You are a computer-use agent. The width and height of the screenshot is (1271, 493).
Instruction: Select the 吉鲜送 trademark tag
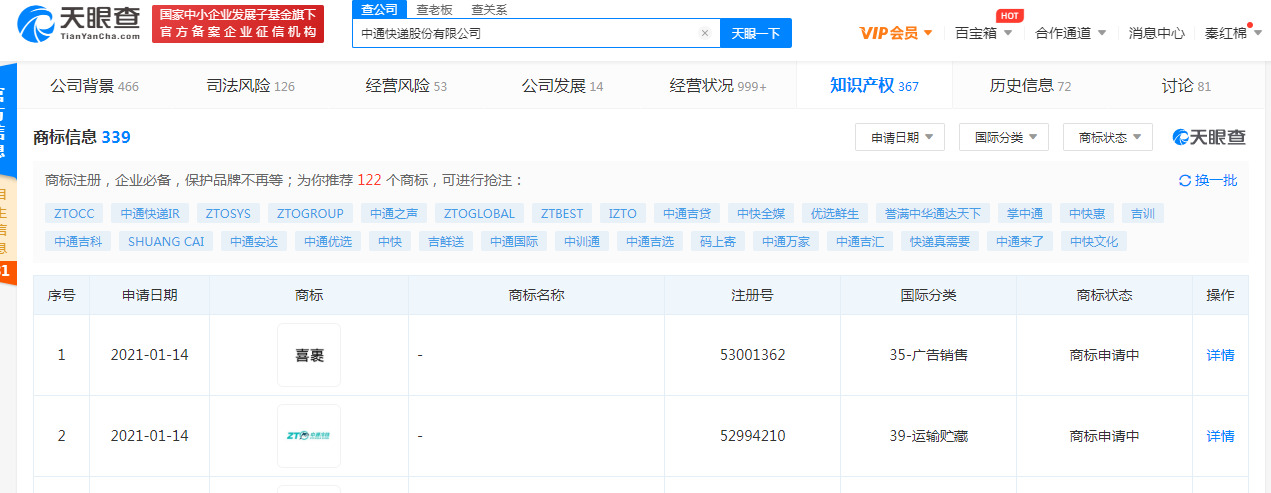click(x=446, y=241)
